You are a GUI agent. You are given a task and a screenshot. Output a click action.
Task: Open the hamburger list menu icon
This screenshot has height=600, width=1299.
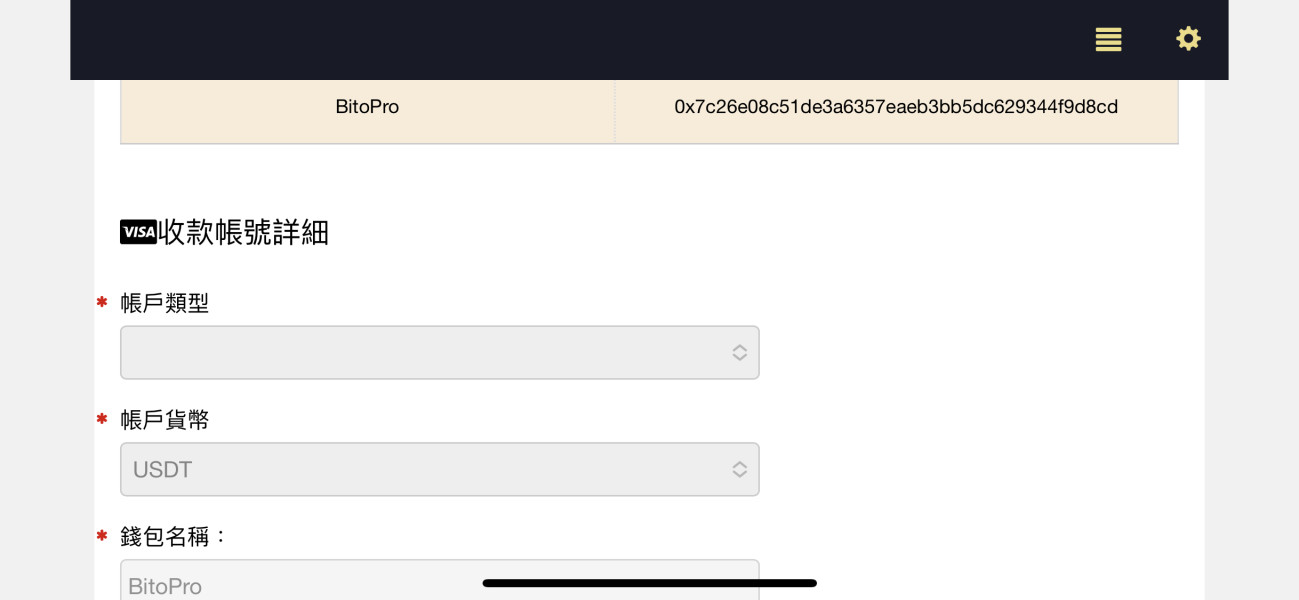[1108, 40]
